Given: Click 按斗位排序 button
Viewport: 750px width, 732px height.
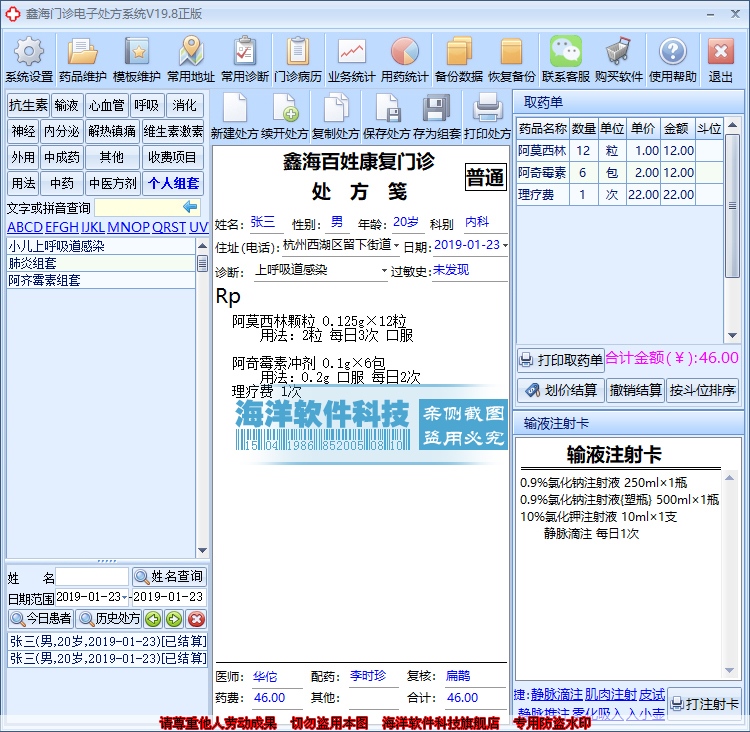Looking at the screenshot, I should click(702, 390).
